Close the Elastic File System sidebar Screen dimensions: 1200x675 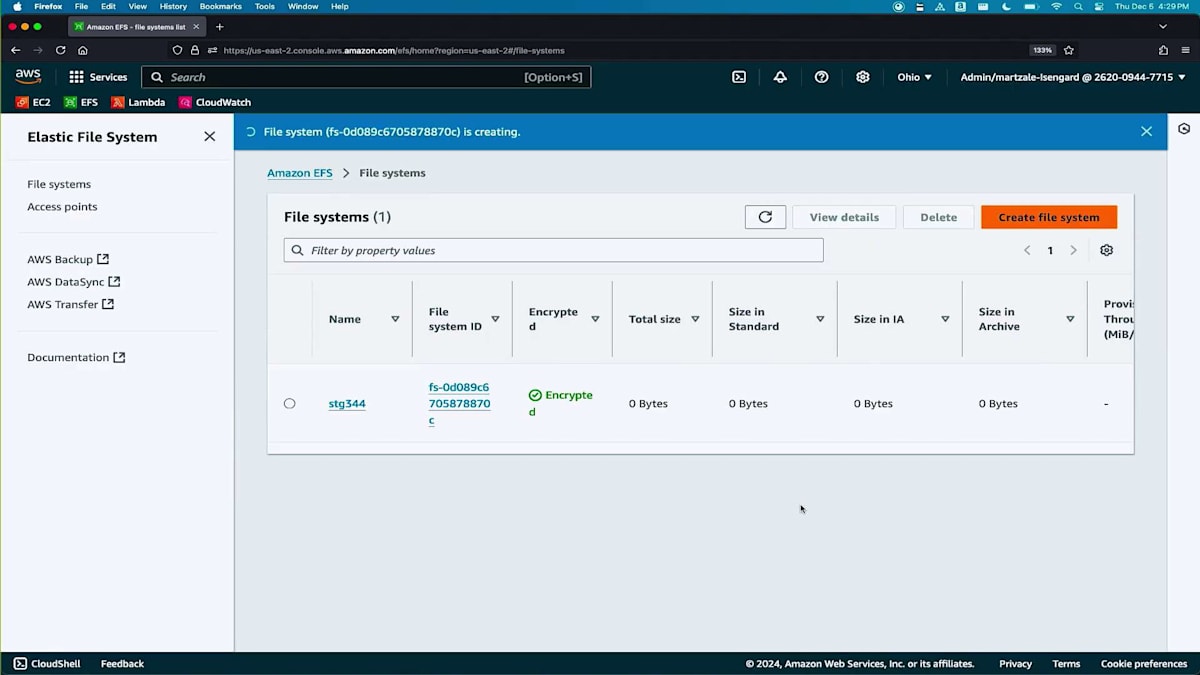(x=209, y=137)
